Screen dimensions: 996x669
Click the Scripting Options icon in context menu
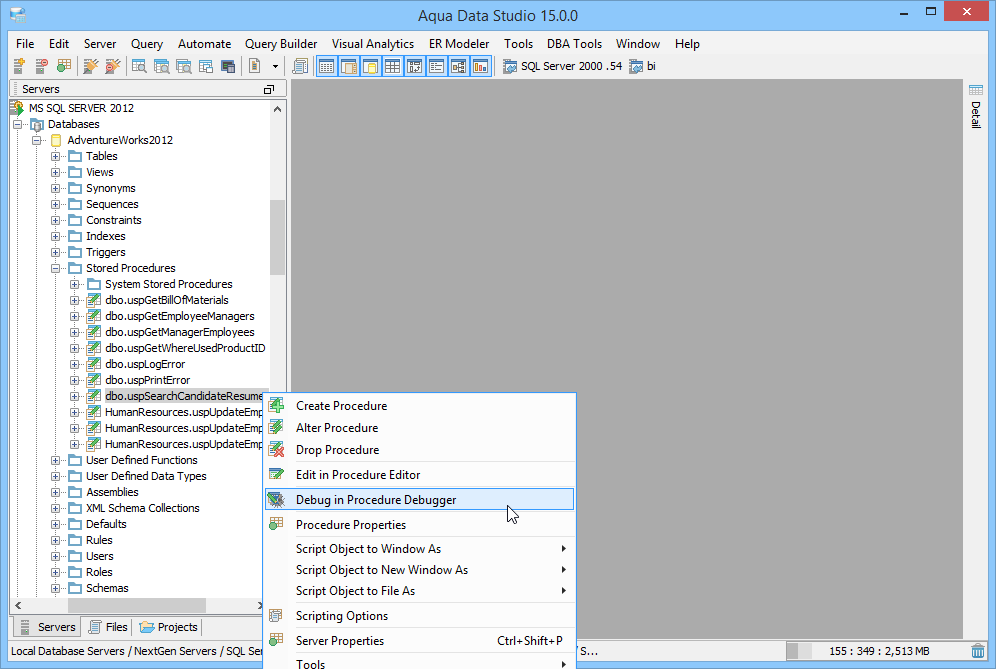click(x=276, y=616)
